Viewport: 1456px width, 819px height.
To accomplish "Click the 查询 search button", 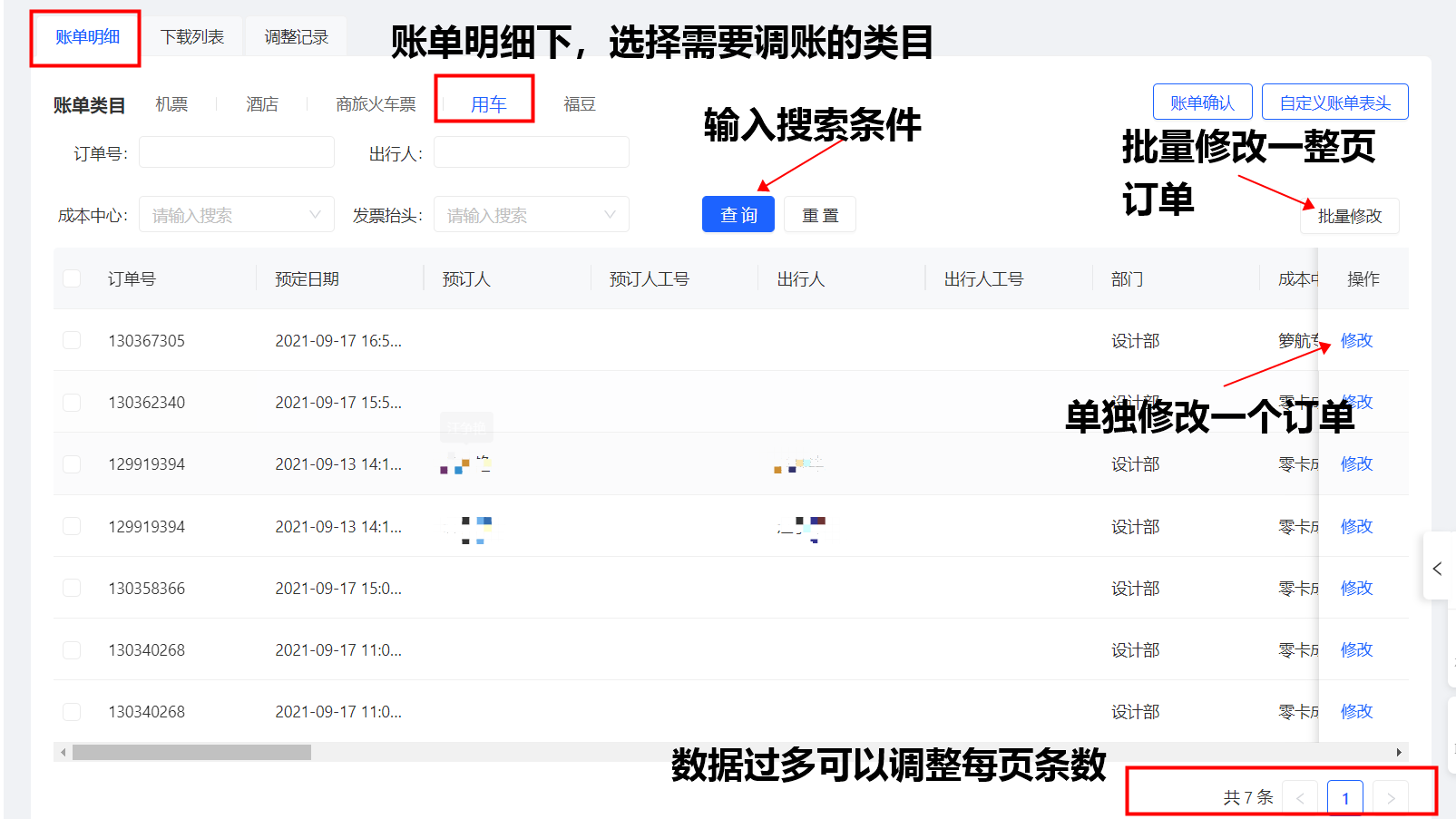I will coord(738,215).
